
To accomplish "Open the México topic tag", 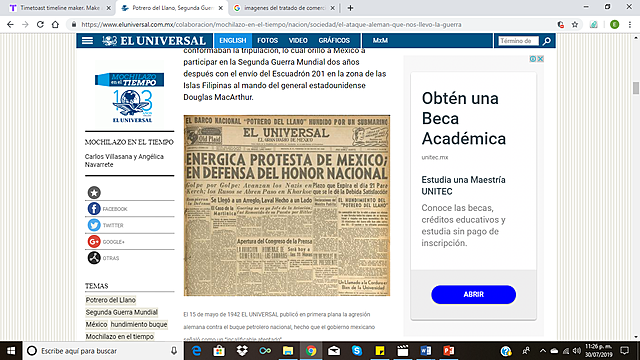I will click(96, 324).
